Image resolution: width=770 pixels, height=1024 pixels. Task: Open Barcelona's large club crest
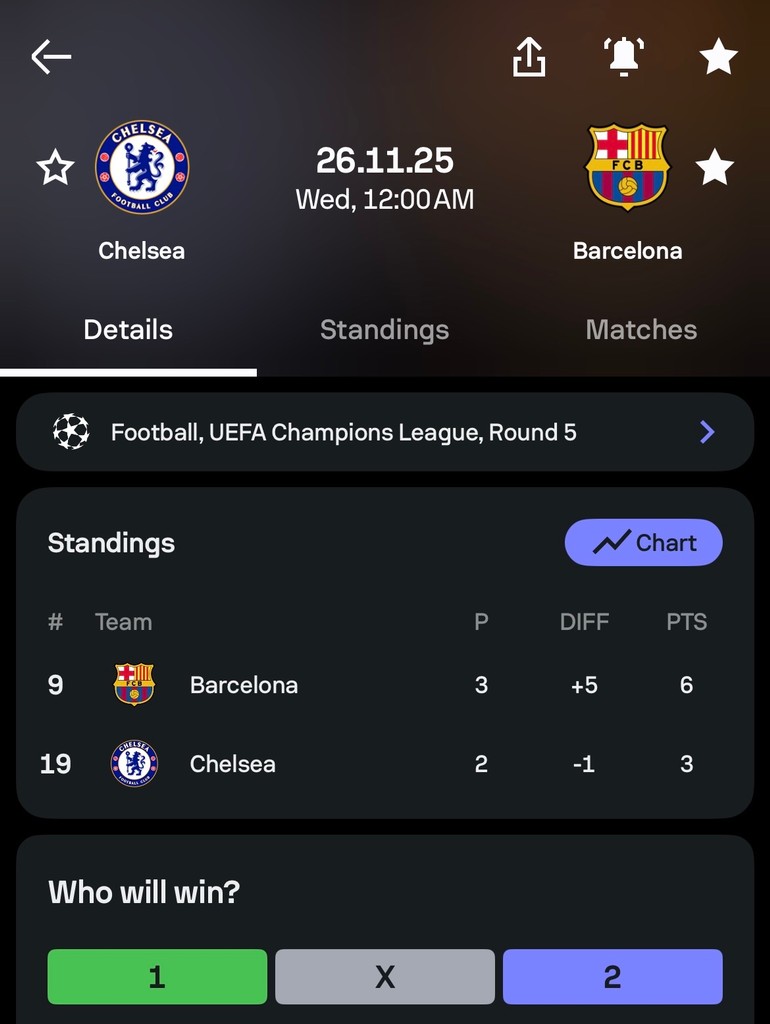tap(627, 167)
